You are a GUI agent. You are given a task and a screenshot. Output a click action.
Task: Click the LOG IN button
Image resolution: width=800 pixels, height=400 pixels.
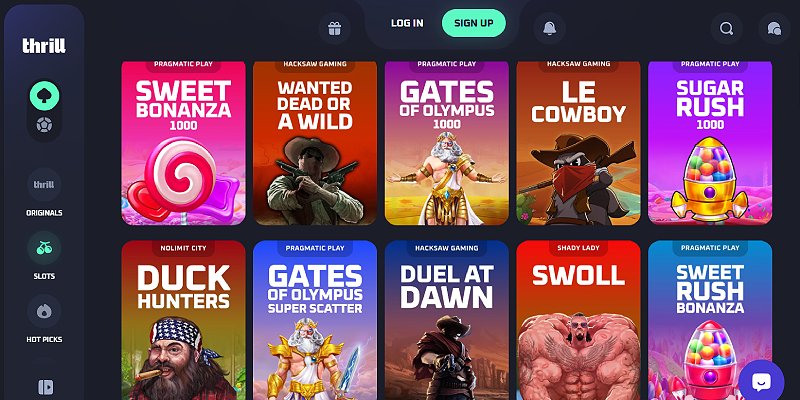(x=407, y=23)
